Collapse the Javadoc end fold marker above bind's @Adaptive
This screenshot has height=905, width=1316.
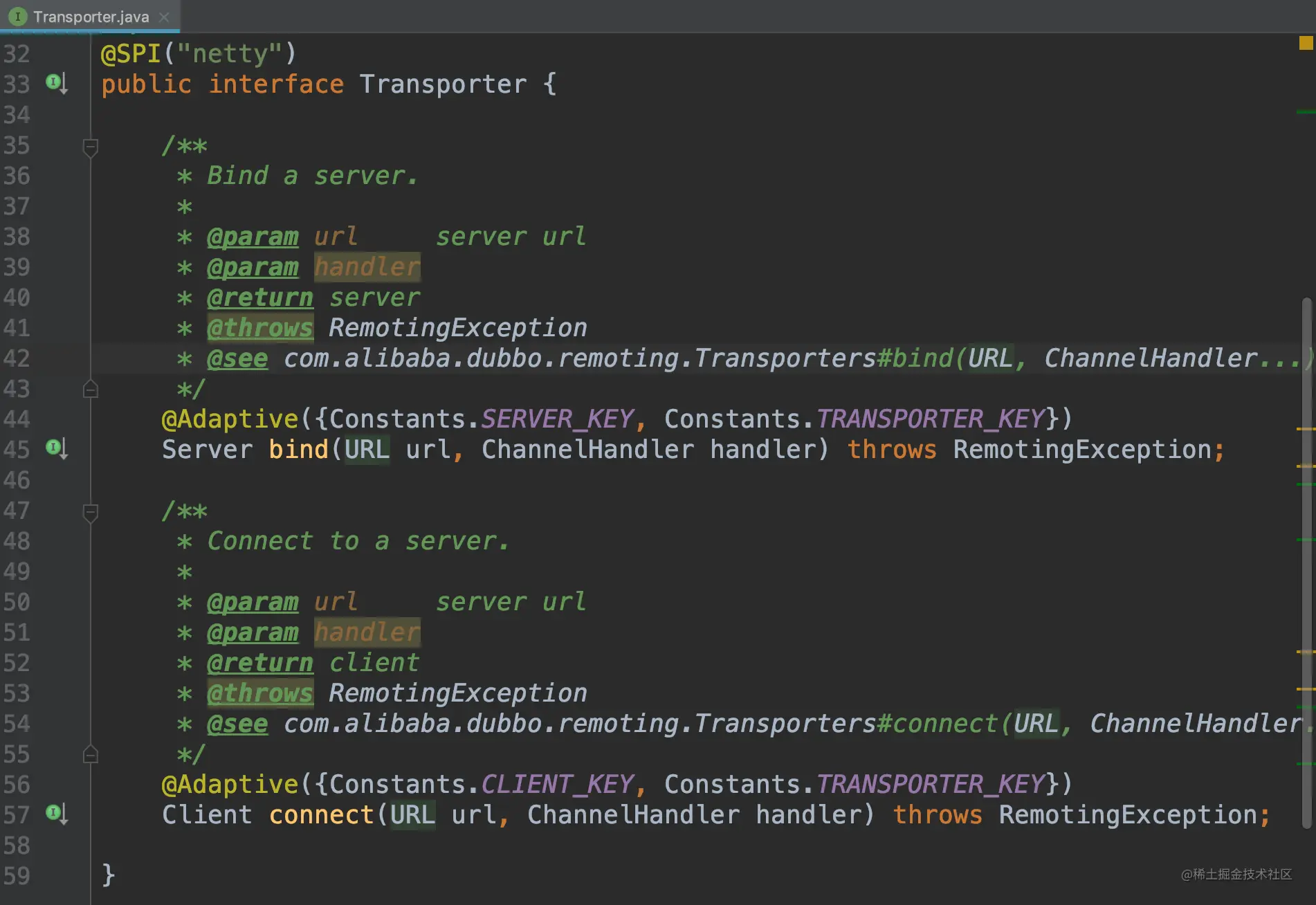click(x=90, y=390)
